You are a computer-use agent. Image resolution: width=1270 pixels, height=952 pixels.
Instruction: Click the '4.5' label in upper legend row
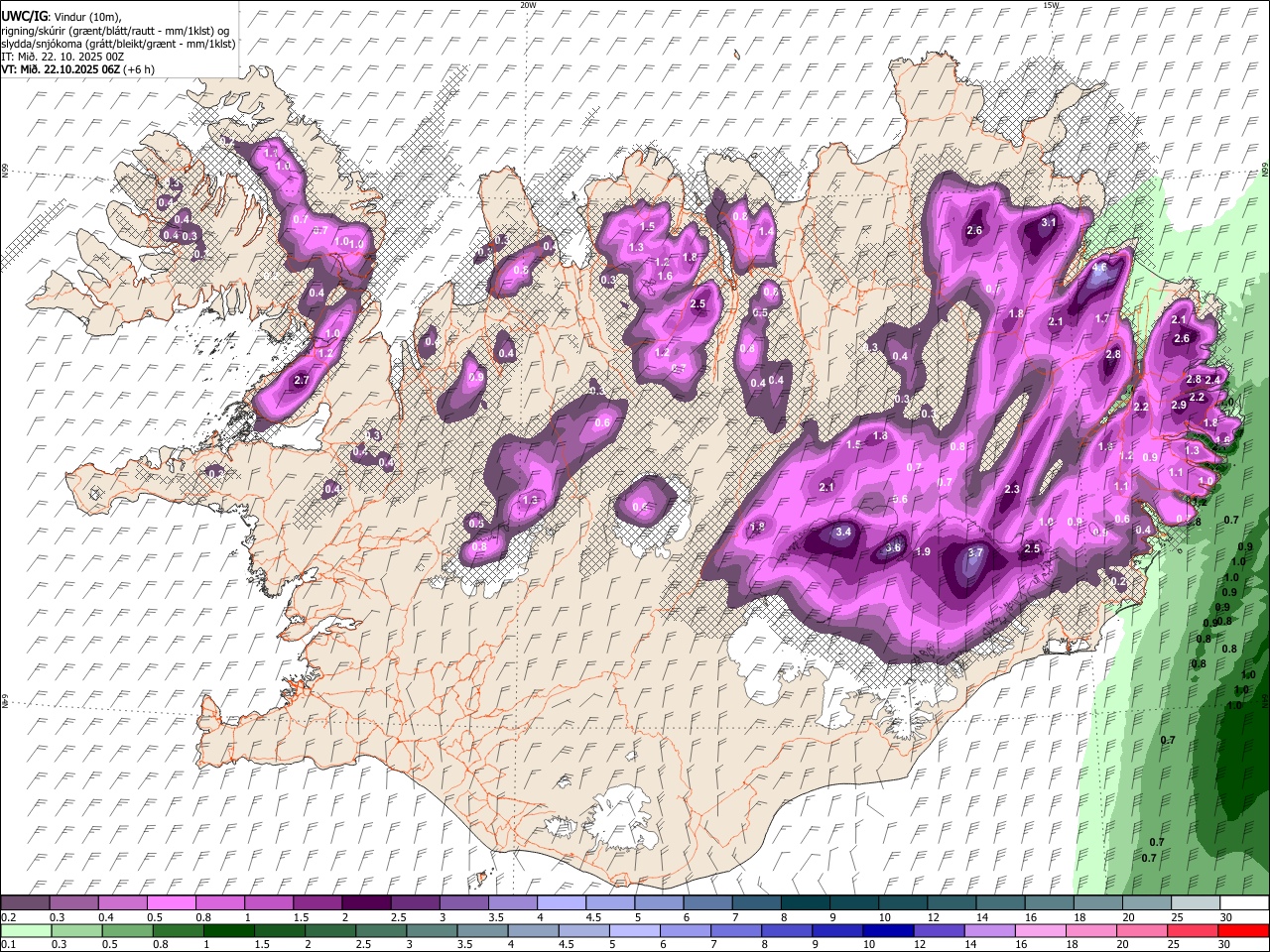(x=593, y=918)
